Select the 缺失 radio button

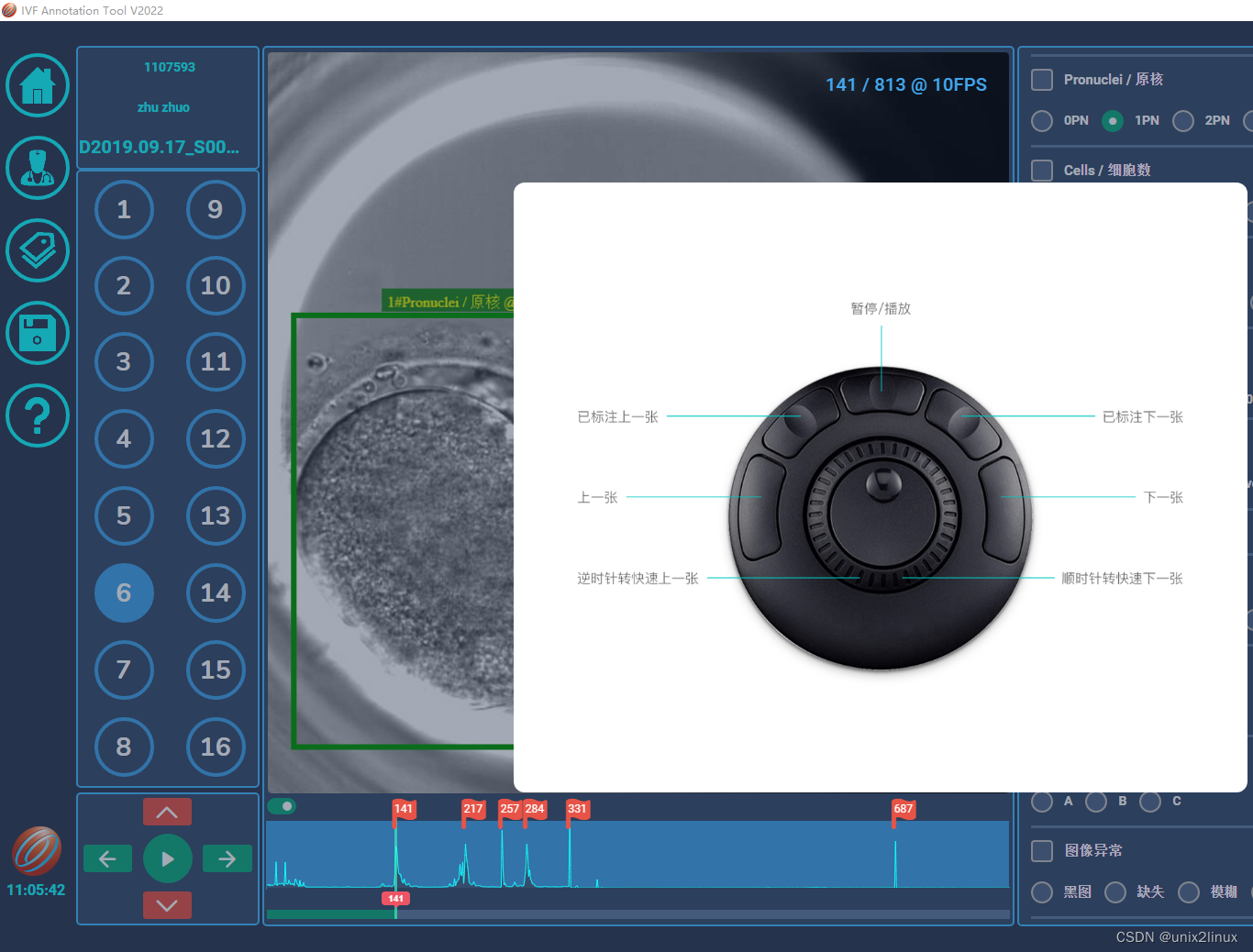tap(1115, 892)
